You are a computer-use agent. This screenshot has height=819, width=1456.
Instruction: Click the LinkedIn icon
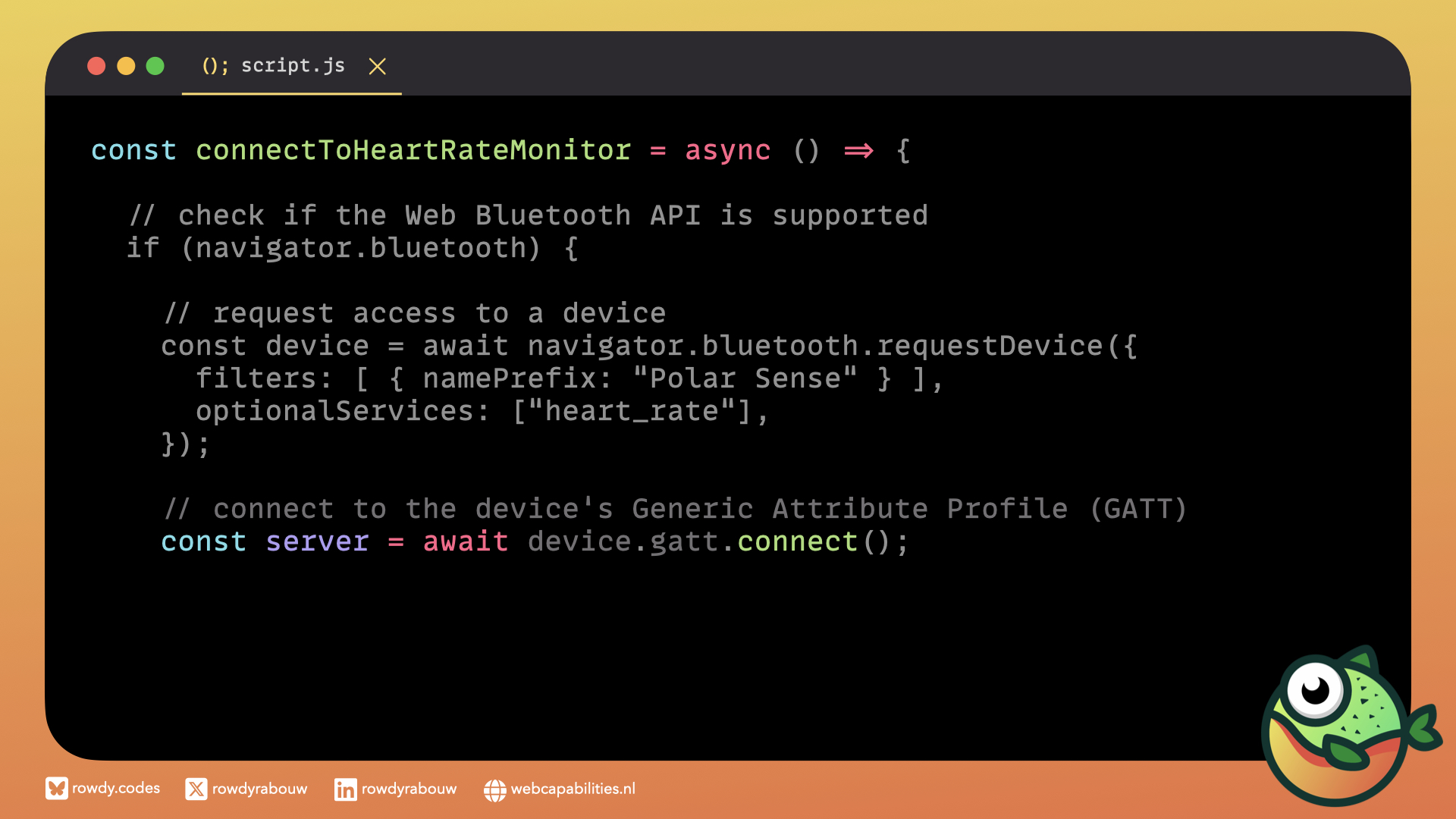coord(345,790)
